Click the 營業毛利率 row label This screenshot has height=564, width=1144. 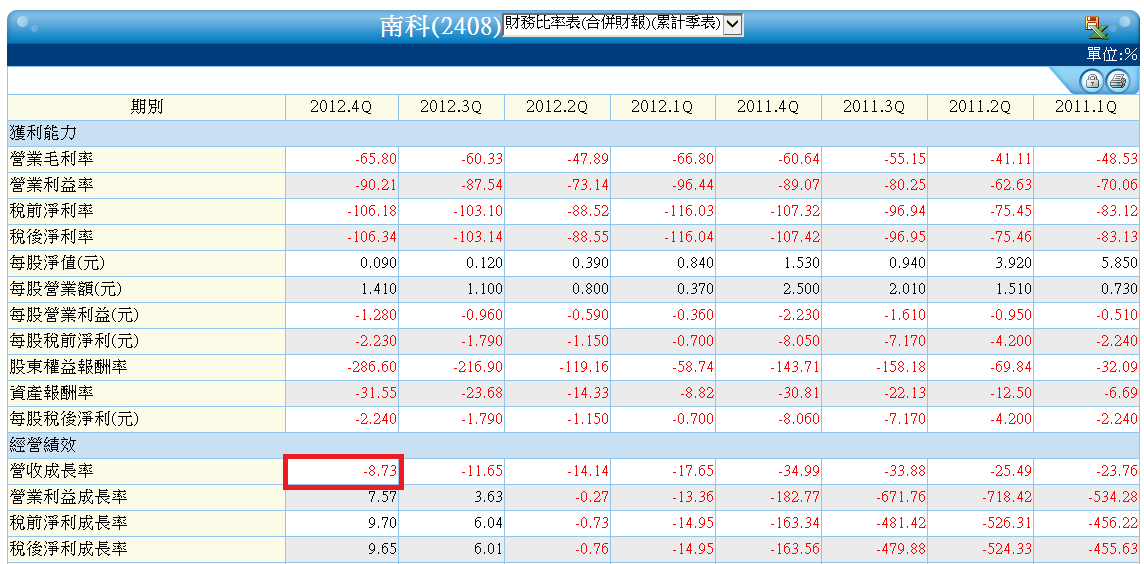point(51,159)
